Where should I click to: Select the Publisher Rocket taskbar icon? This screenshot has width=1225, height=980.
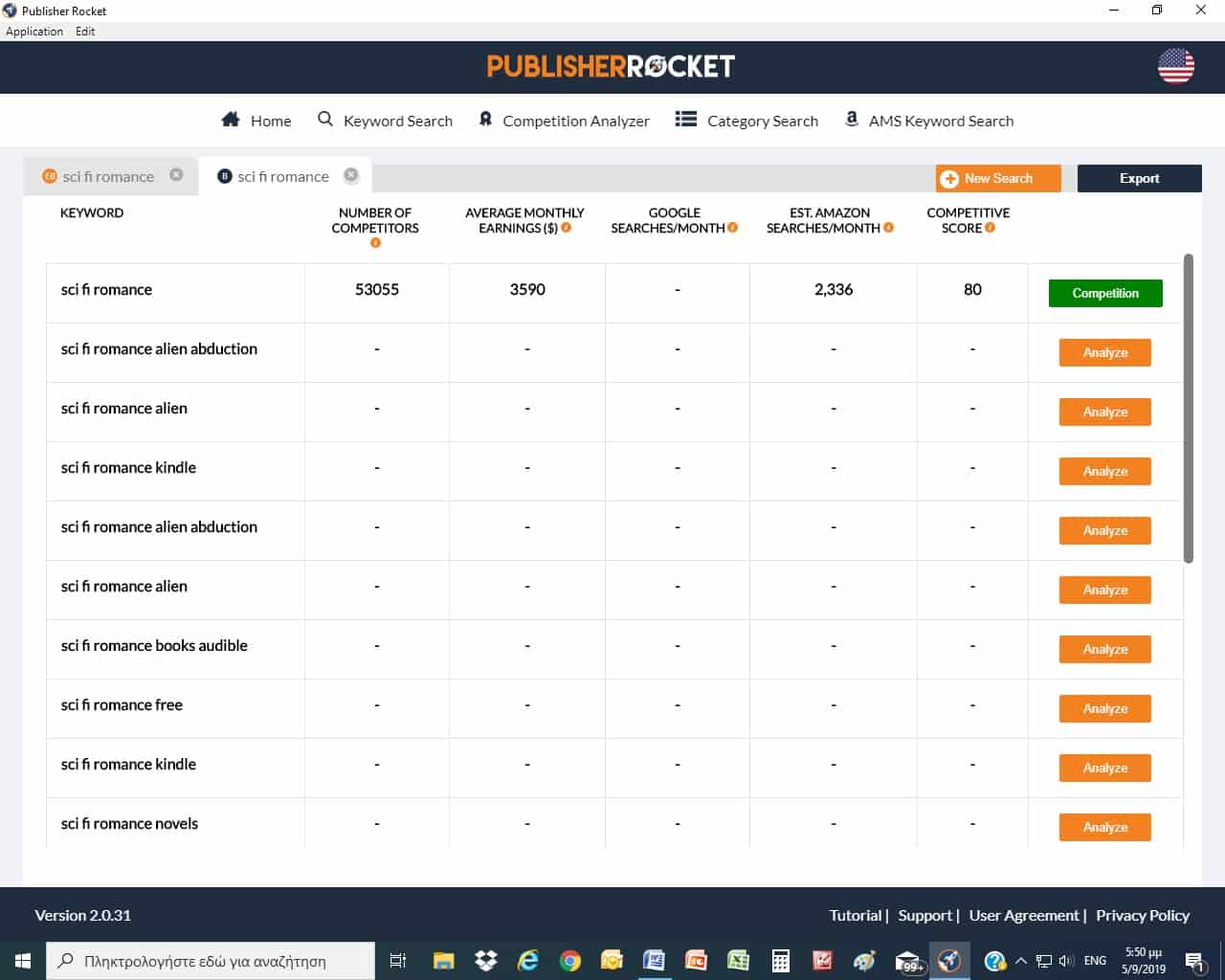949,960
